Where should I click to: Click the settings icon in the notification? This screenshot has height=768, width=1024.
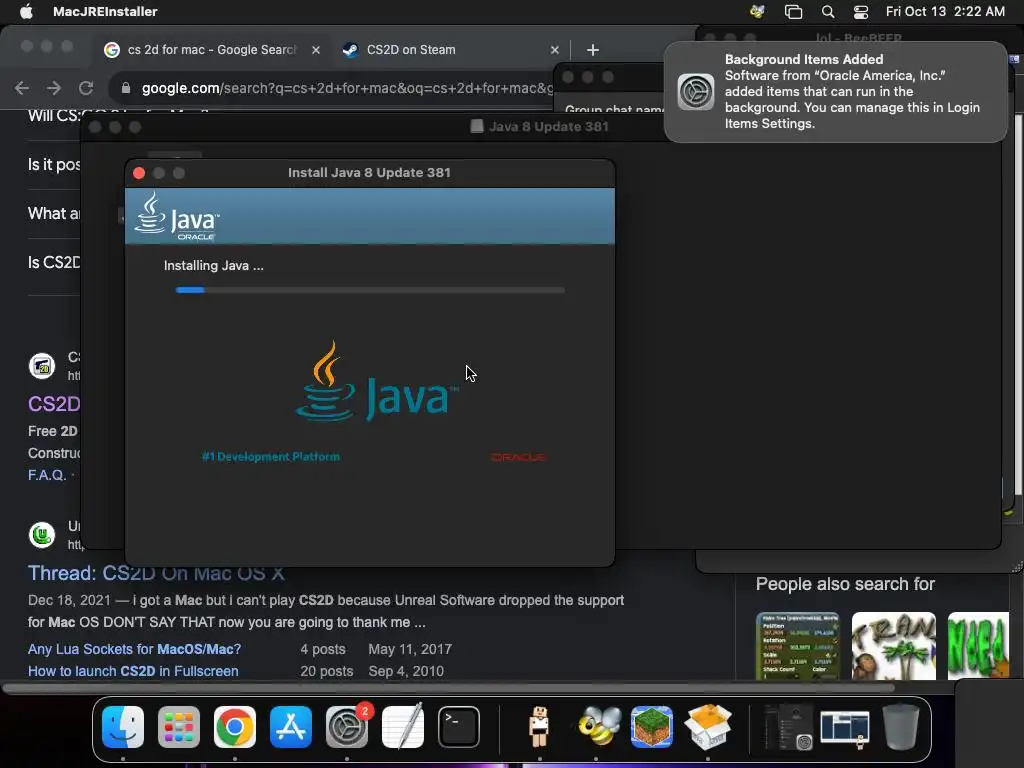(x=696, y=91)
